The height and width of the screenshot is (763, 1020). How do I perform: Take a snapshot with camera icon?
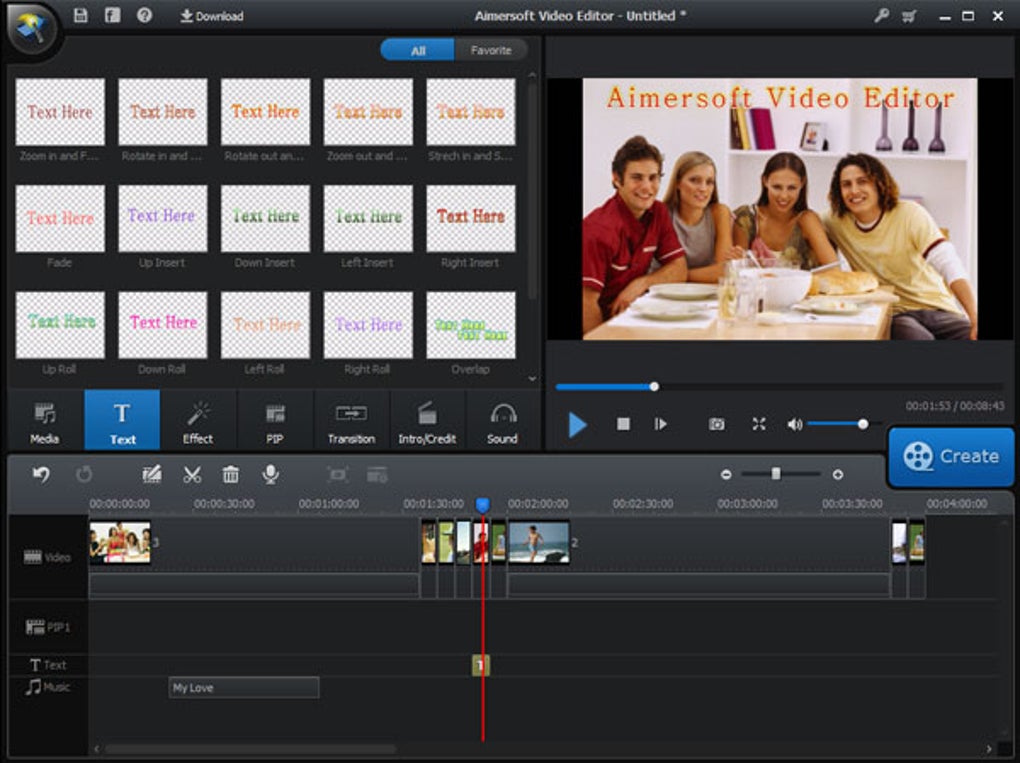[x=716, y=424]
